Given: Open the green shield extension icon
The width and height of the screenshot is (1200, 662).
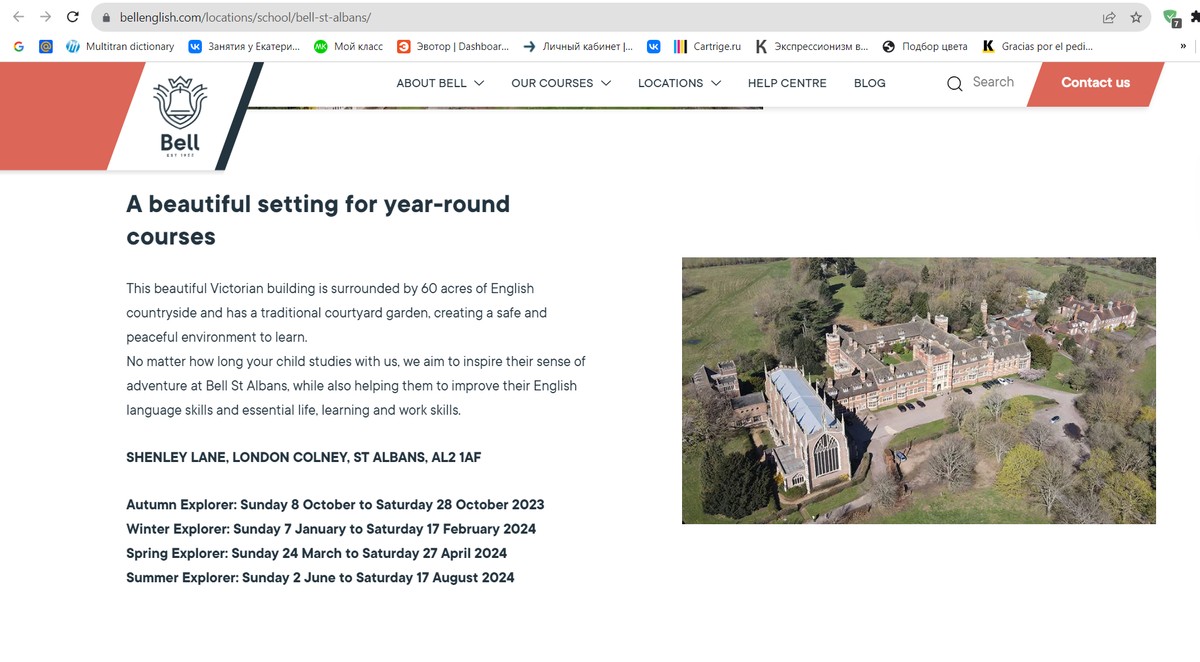Looking at the screenshot, I should click(1171, 18).
